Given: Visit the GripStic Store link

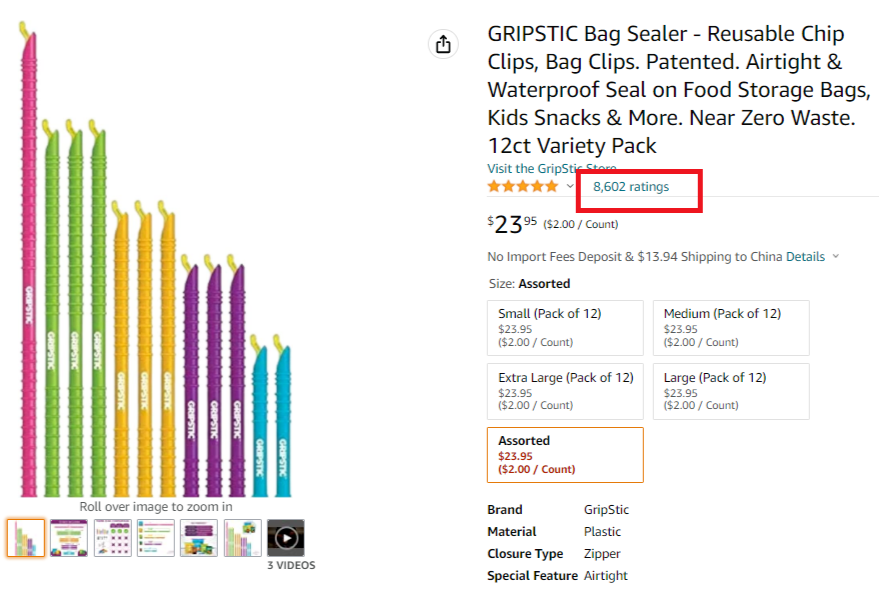Looking at the screenshot, I should 551,169.
